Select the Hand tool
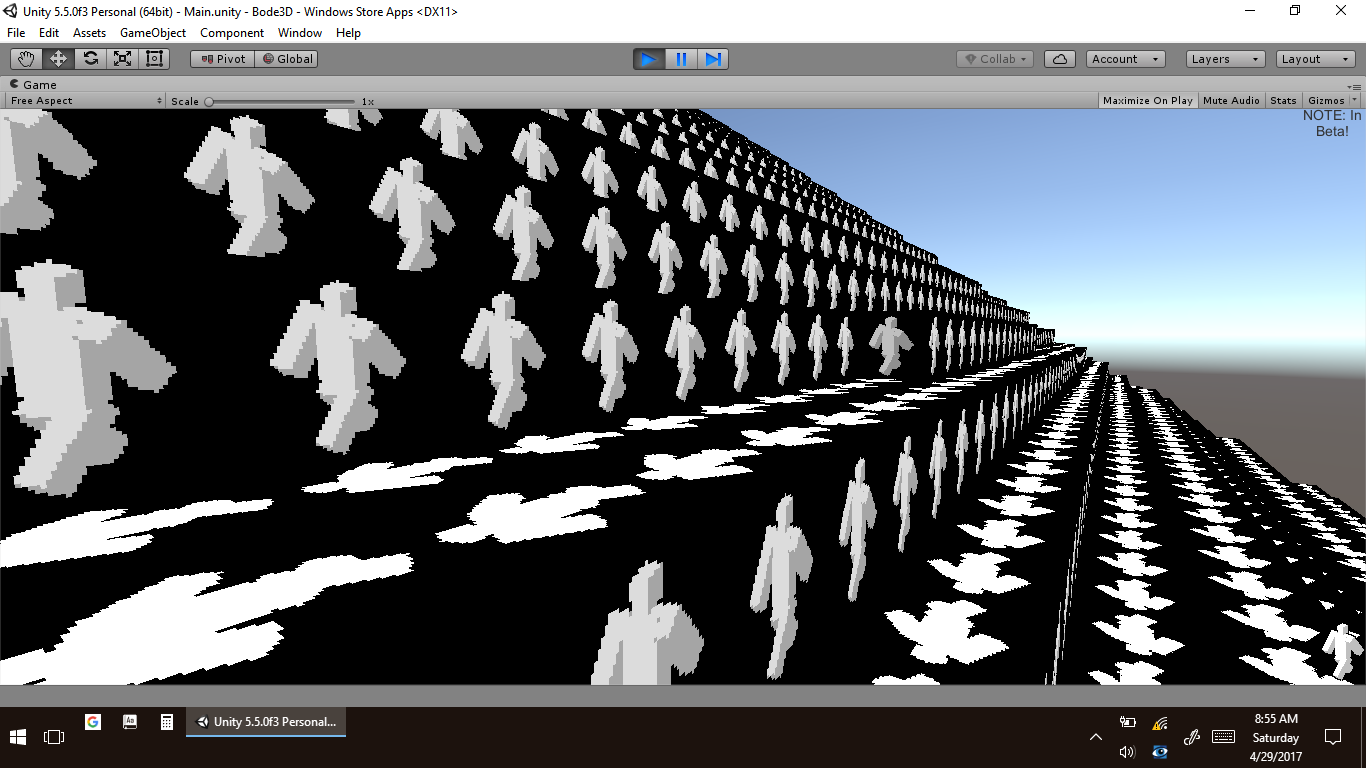This screenshot has width=1366, height=768. point(27,59)
